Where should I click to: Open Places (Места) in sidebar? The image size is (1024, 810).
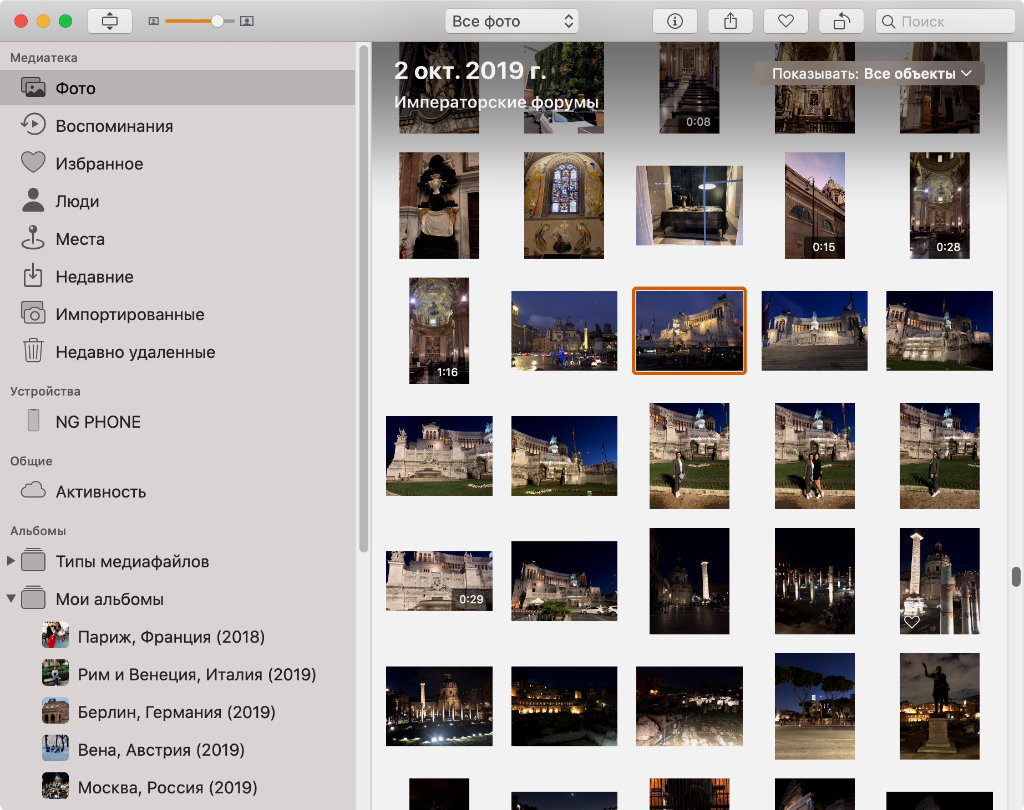(80, 239)
